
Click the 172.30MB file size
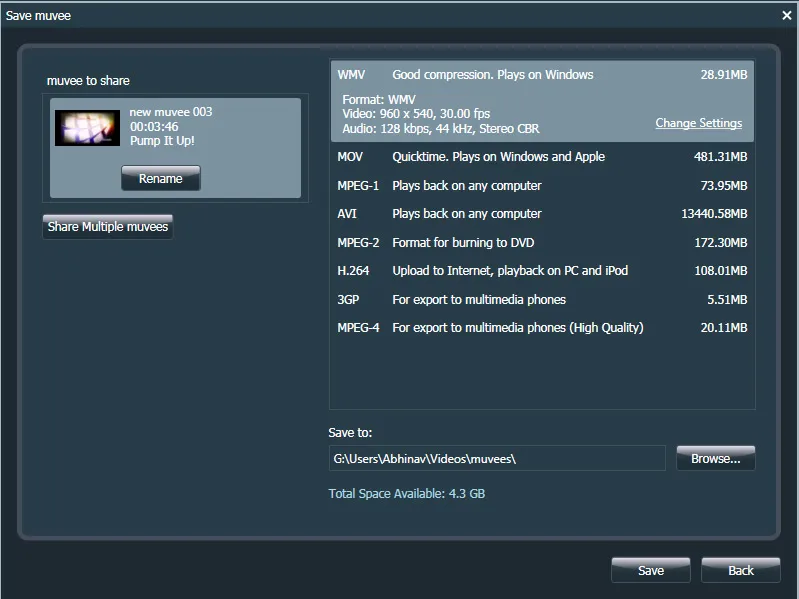[x=721, y=242]
